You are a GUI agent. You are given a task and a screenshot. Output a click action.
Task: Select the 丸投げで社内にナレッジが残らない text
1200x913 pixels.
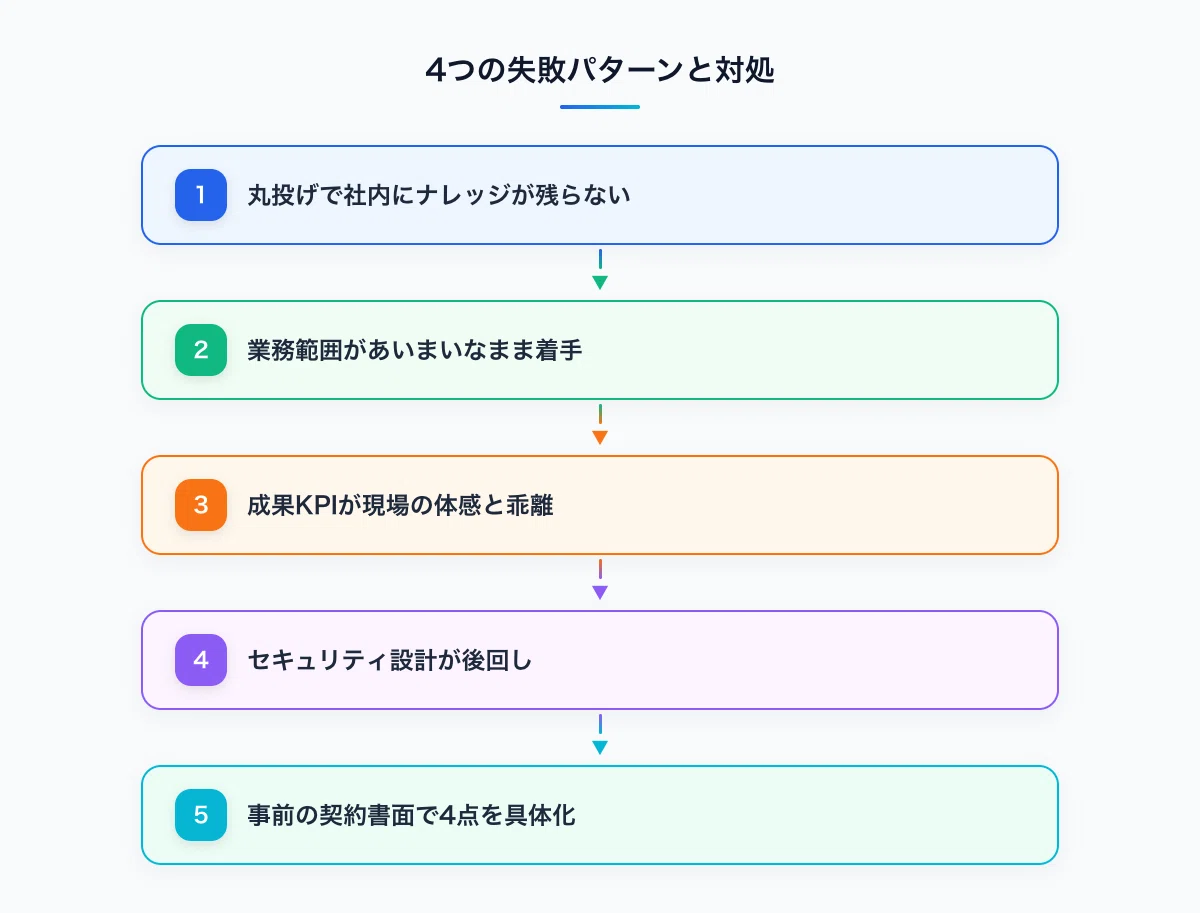click(439, 195)
